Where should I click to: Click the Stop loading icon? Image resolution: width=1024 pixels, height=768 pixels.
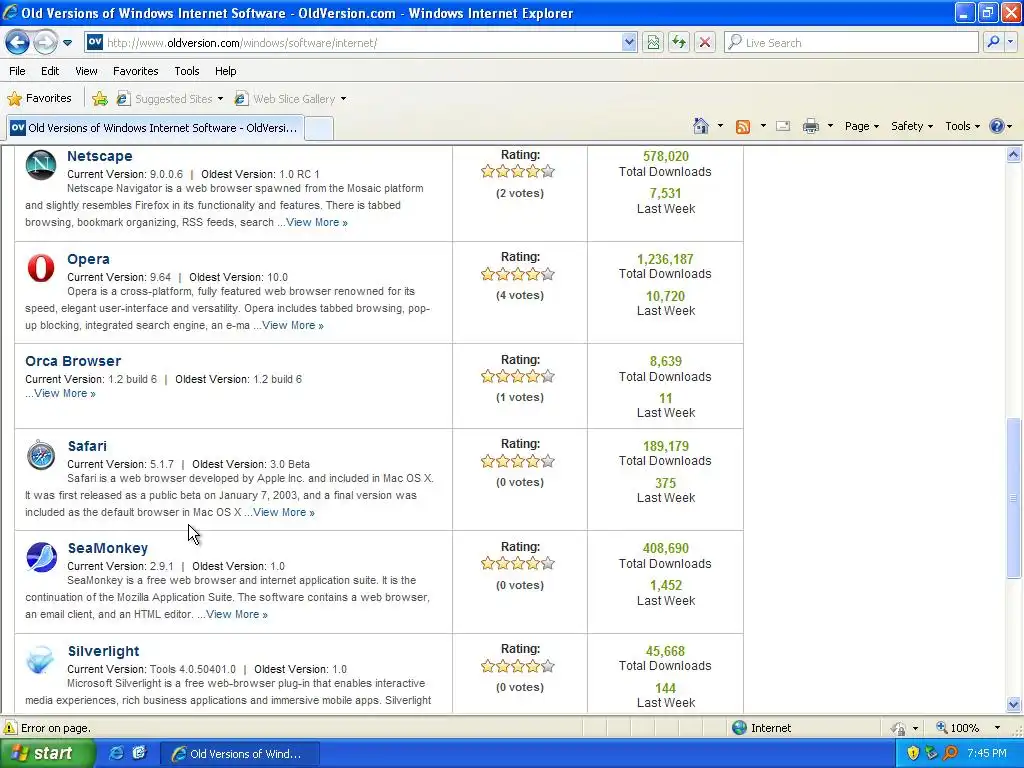[x=705, y=42]
